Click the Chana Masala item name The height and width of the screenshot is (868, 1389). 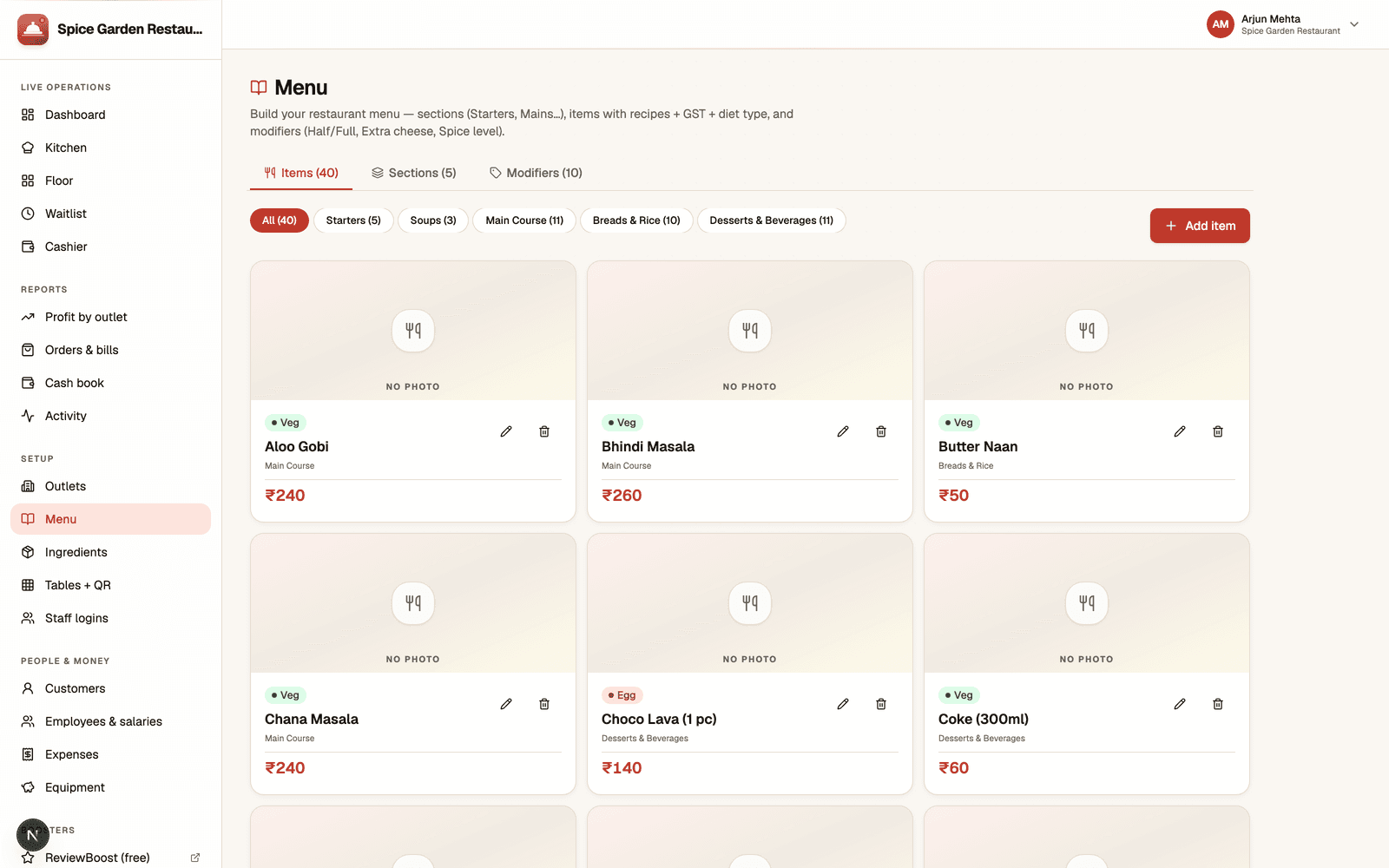312,719
